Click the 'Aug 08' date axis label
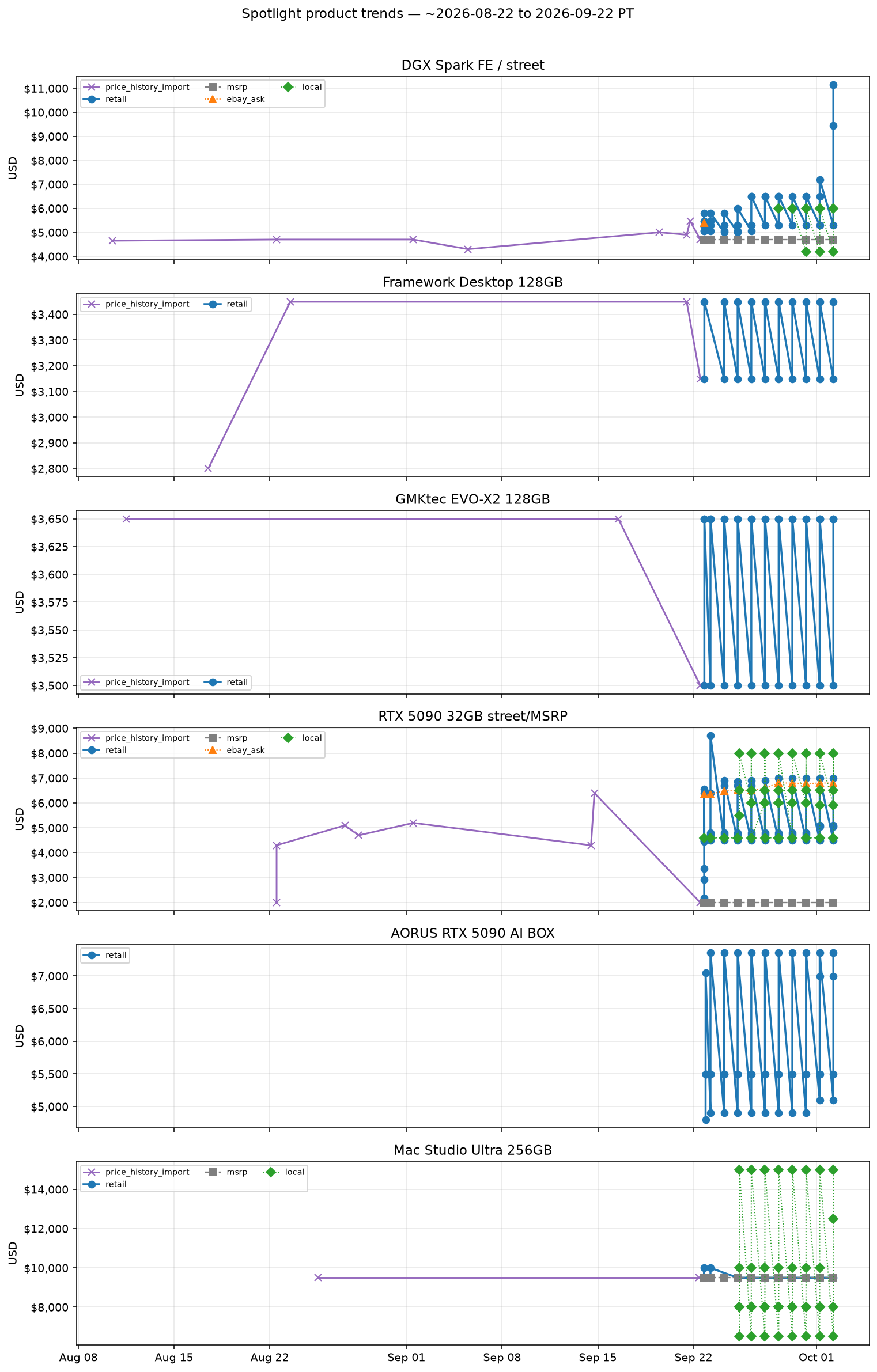 78,1358
